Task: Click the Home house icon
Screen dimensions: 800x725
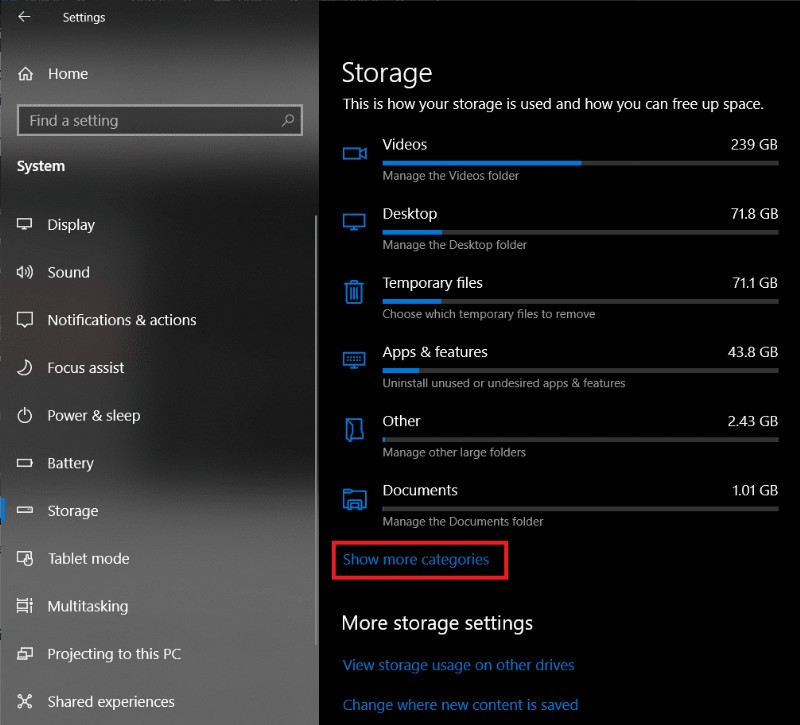Action: point(26,74)
